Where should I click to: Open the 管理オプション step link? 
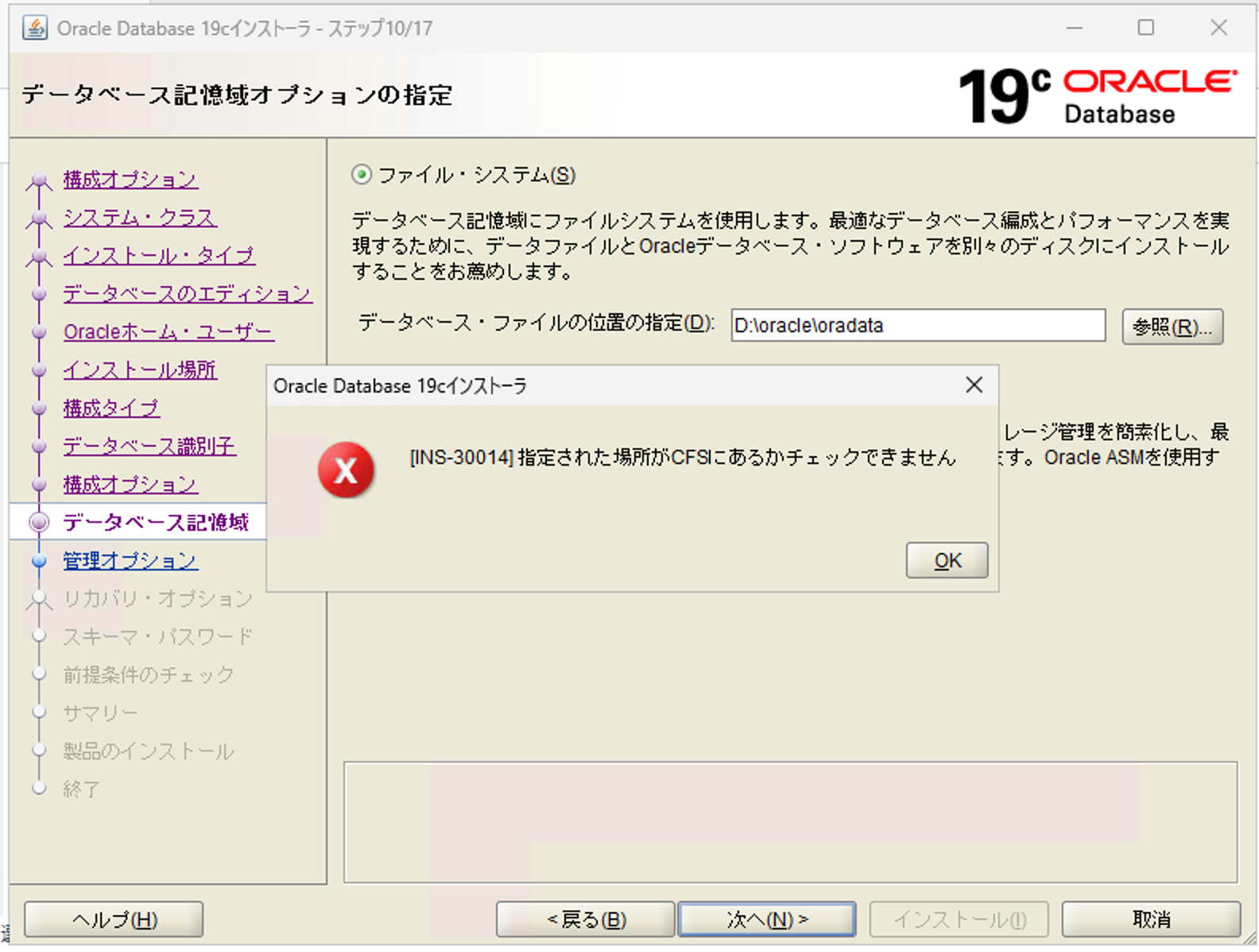click(130, 560)
